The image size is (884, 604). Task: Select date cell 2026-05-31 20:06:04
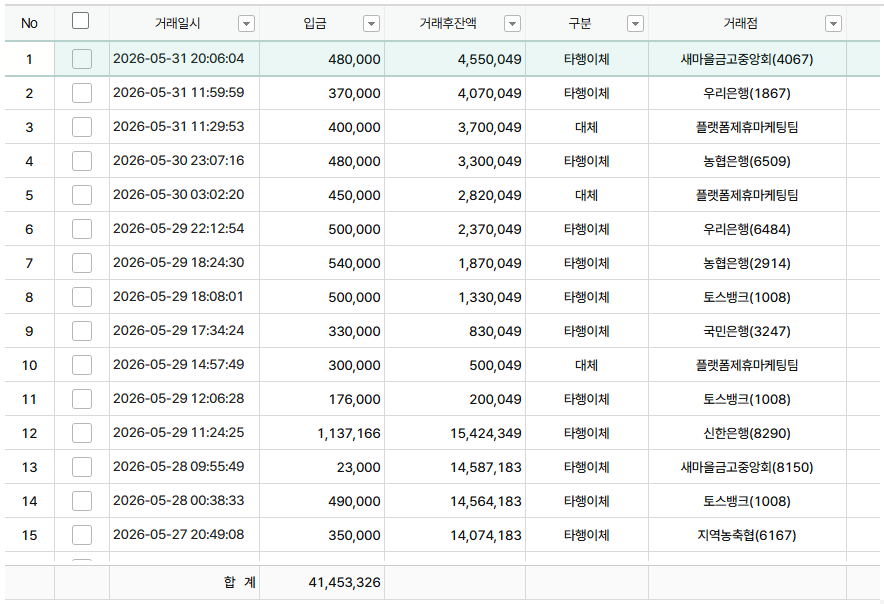(x=179, y=59)
